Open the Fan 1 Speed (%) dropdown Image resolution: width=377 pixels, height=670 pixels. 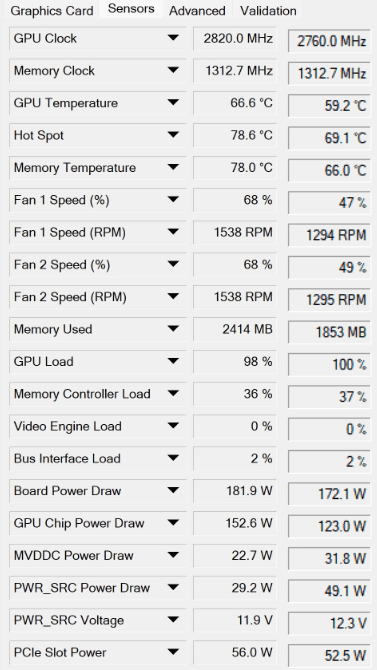[173, 200]
